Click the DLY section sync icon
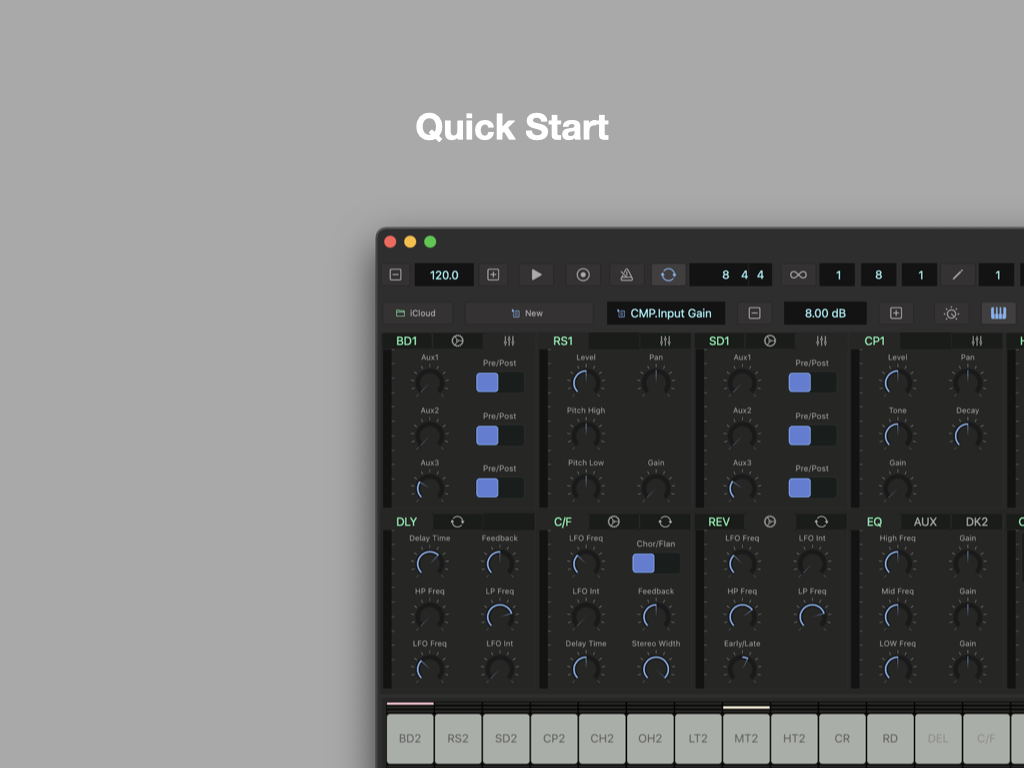Image resolution: width=1024 pixels, height=768 pixels. pos(457,522)
